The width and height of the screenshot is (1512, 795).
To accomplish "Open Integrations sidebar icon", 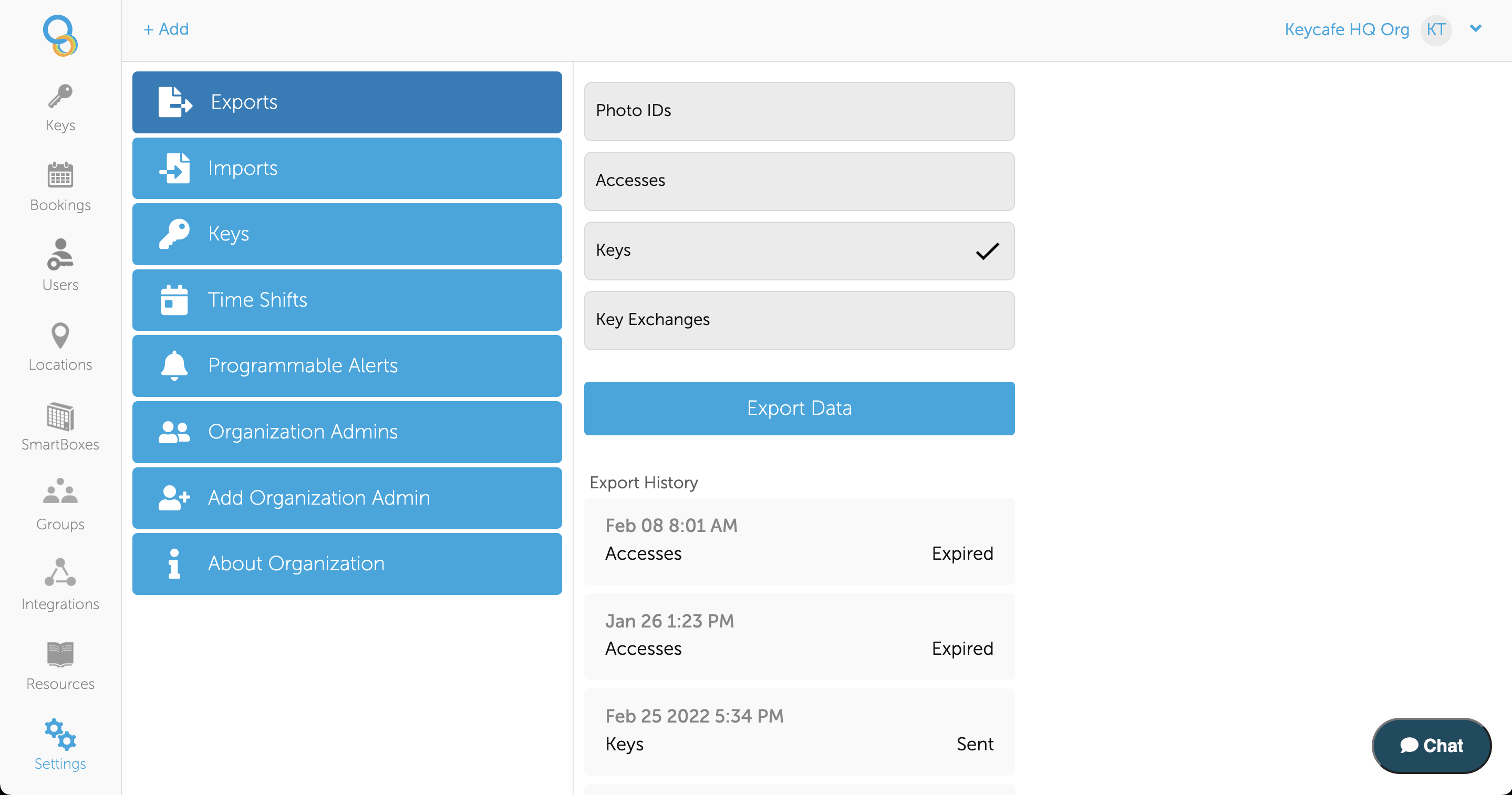I will [x=60, y=572].
